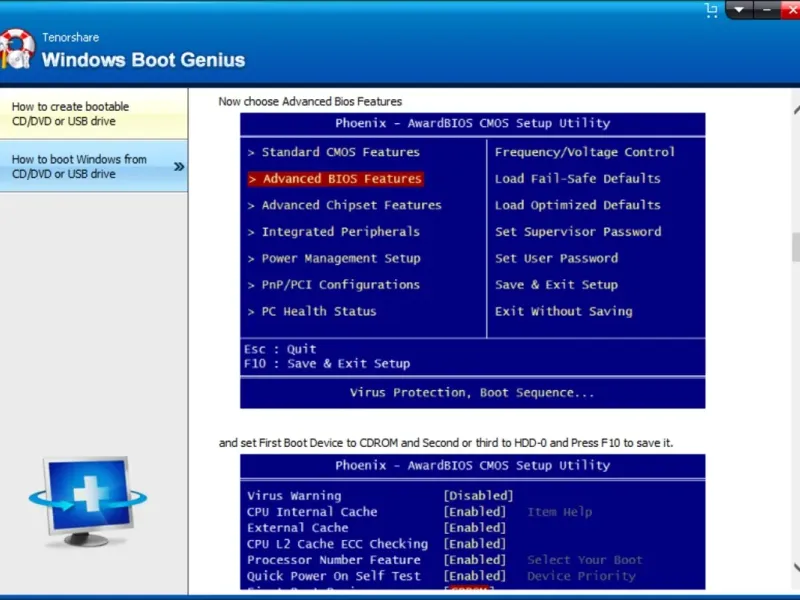Click '[Enabled]' value for External Cache
This screenshot has height=600, width=800.
474,528
